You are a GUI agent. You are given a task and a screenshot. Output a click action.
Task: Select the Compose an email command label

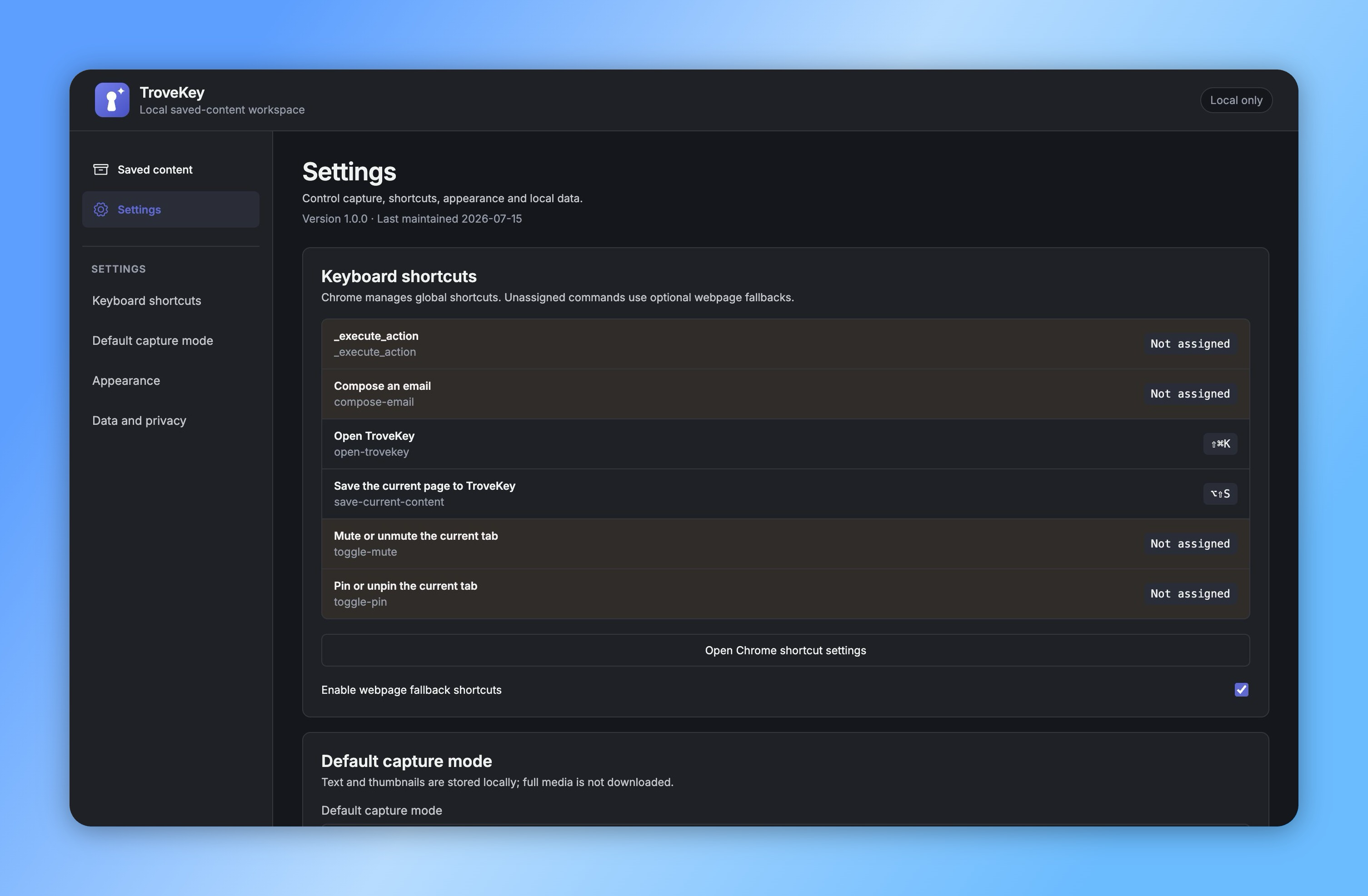(x=382, y=386)
